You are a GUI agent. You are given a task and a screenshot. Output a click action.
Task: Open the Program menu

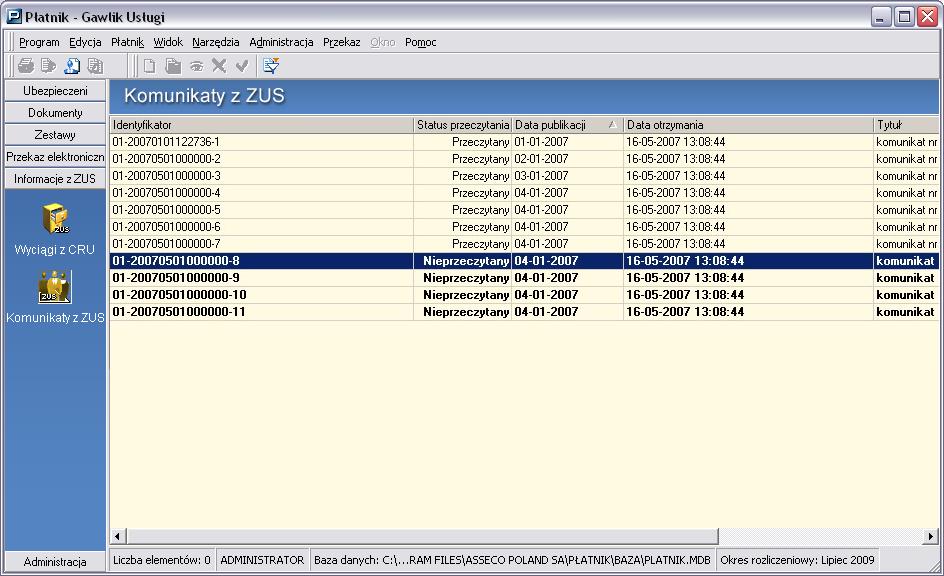pos(39,42)
